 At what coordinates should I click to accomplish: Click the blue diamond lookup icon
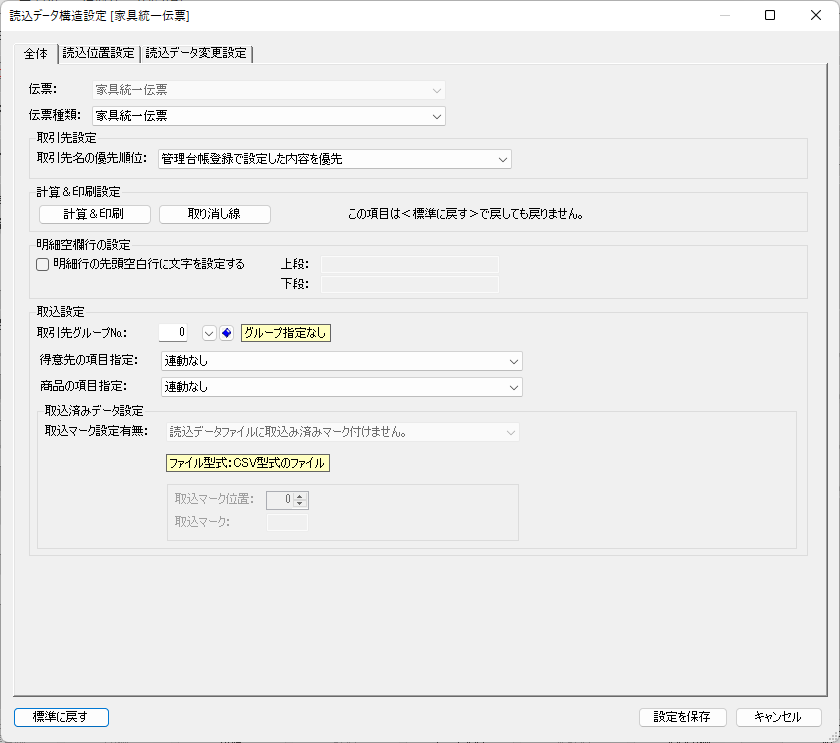[x=227, y=333]
